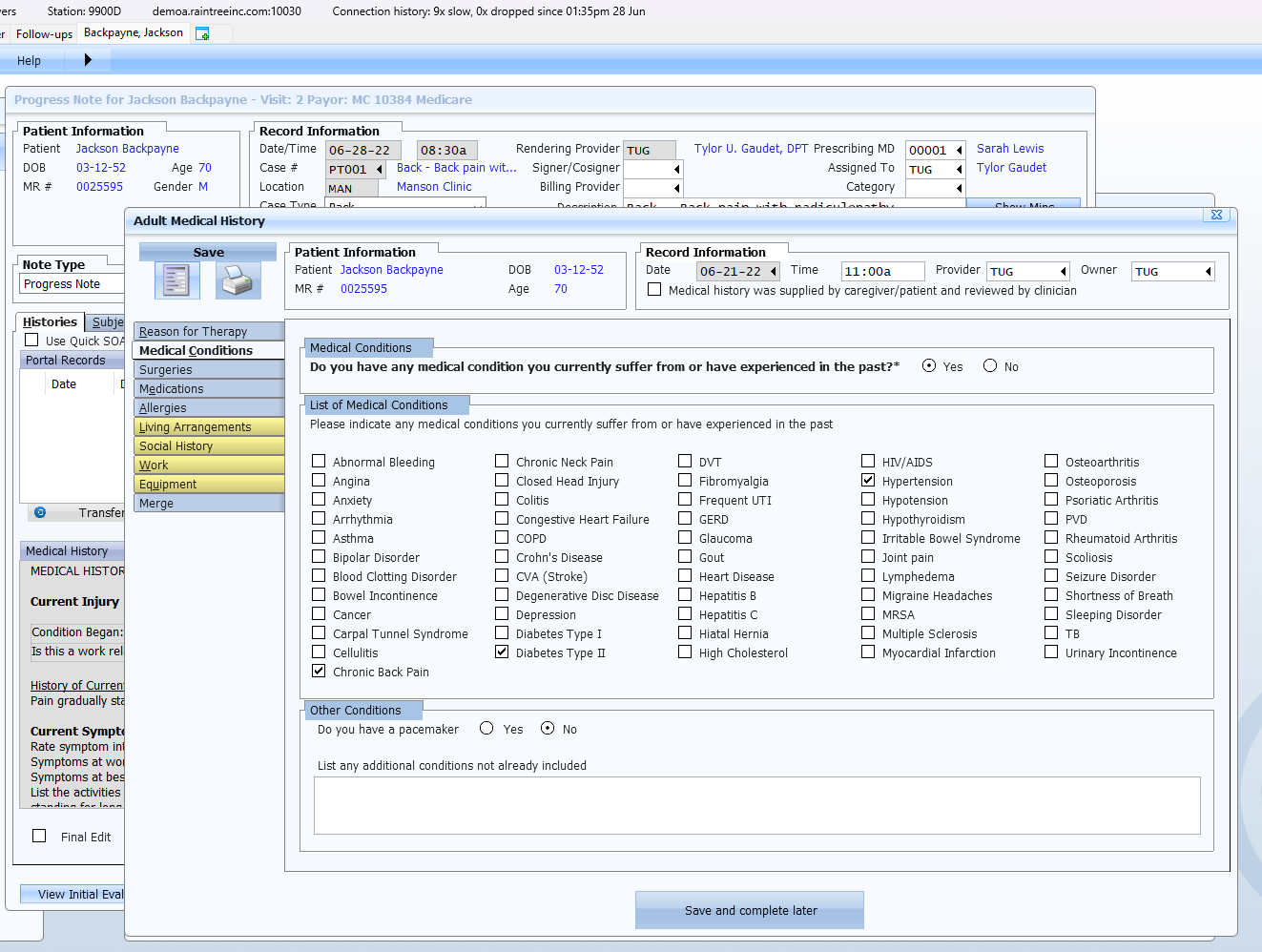Click the Back pain case link

tap(457, 168)
